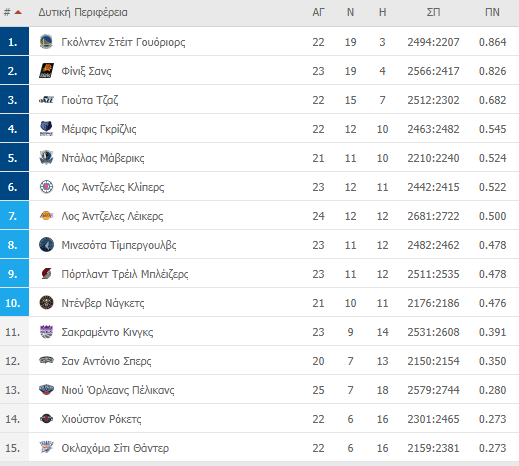Click the Sacramento Kings logo
The width and height of the screenshot is (519, 466).
point(46,332)
